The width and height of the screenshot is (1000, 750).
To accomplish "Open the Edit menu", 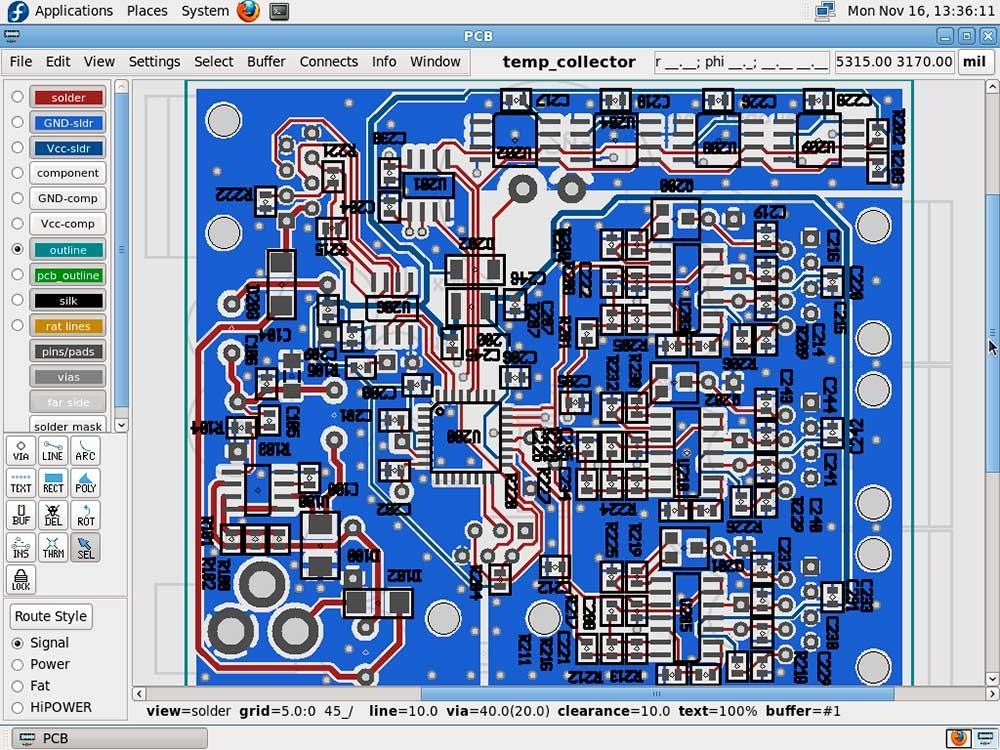I will 57,62.
